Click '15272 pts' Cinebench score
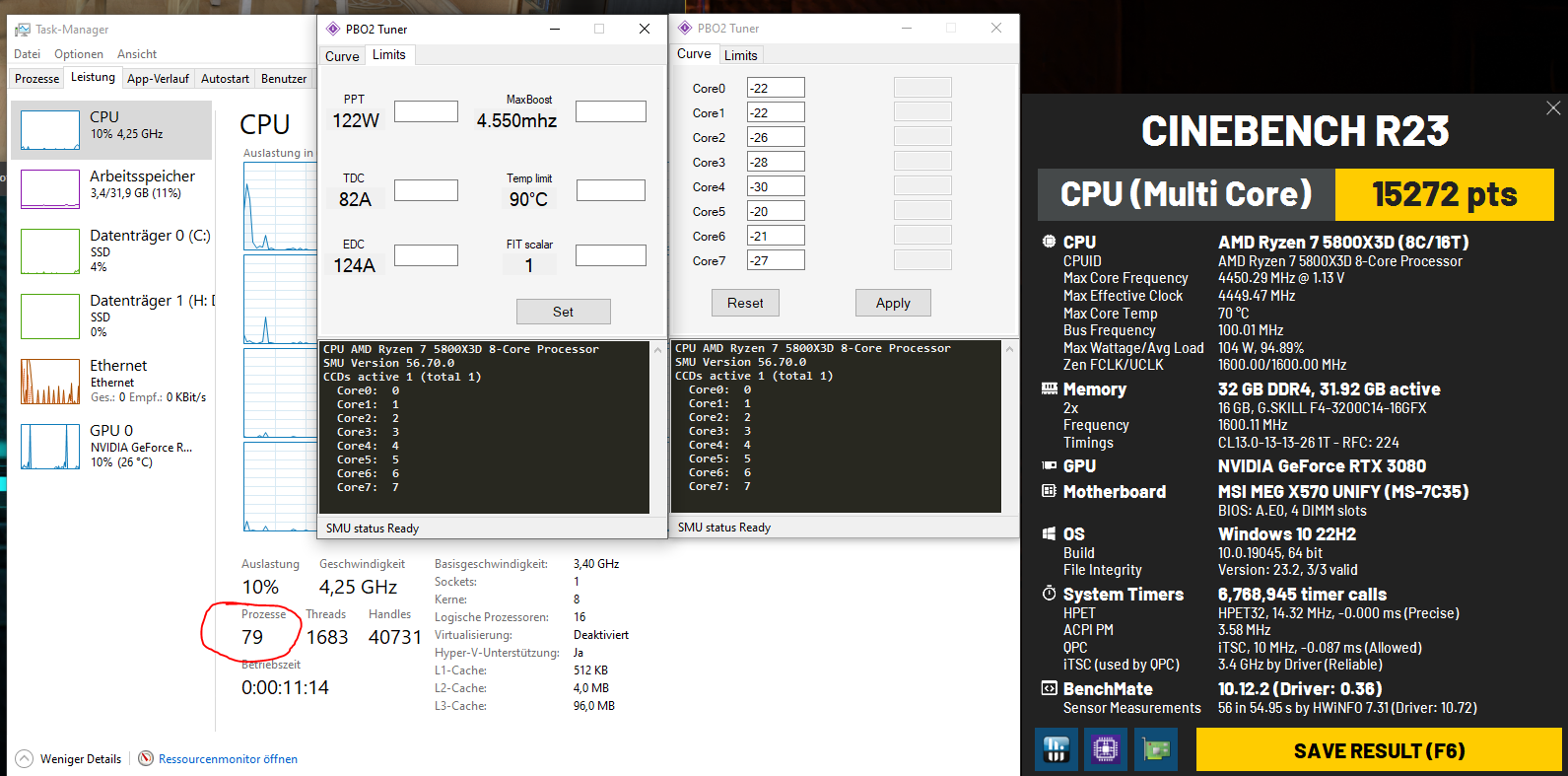The height and width of the screenshot is (776, 1568). click(x=1444, y=194)
